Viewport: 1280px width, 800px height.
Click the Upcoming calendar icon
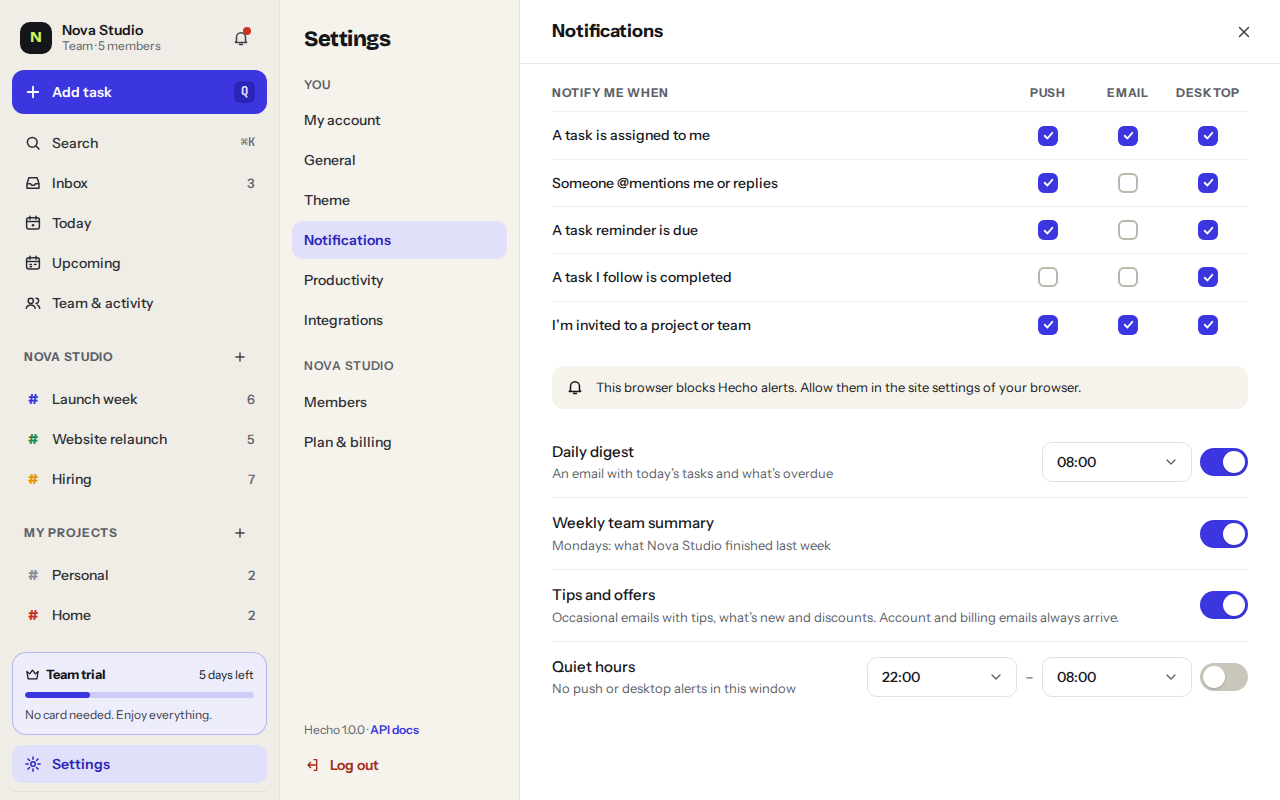point(33,263)
